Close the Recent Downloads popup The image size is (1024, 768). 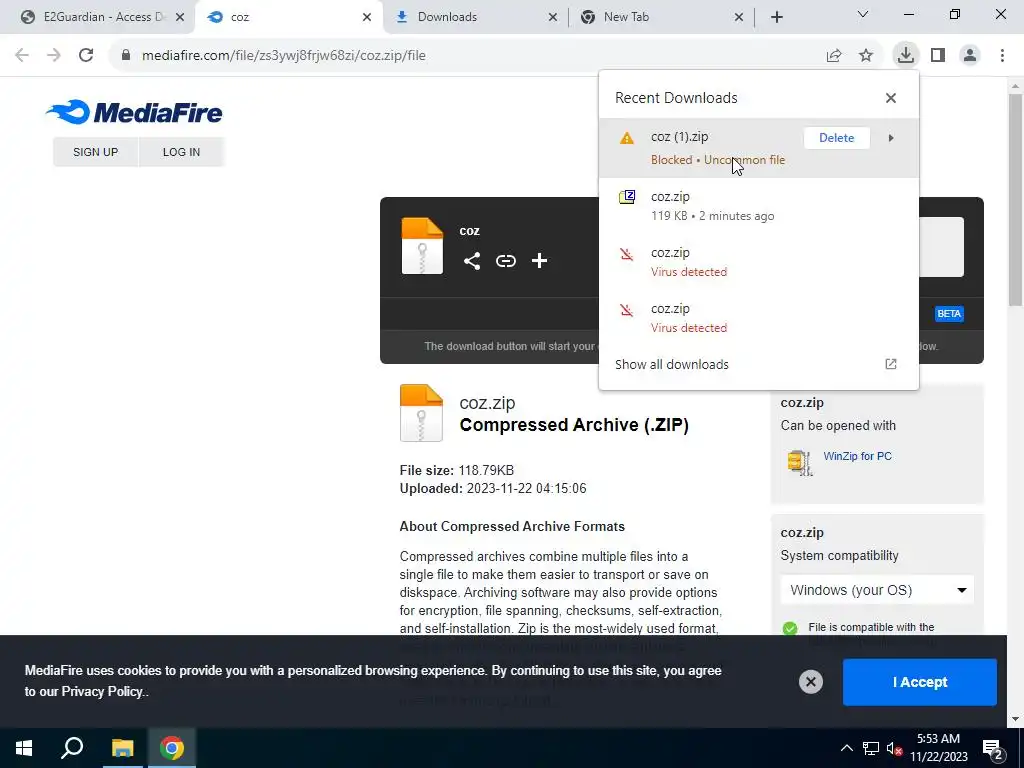click(891, 98)
